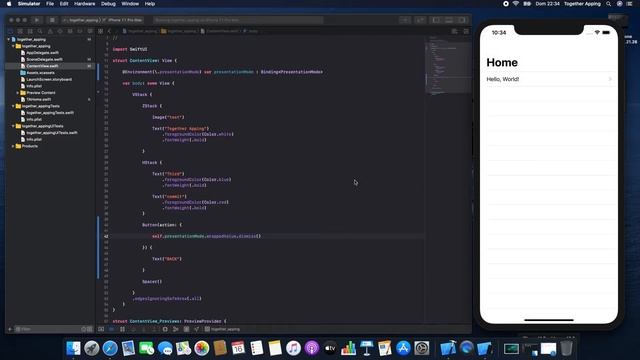Collapse the together_appingUITests folder
Viewport: 640px width, 360px height.
click(x=13, y=126)
